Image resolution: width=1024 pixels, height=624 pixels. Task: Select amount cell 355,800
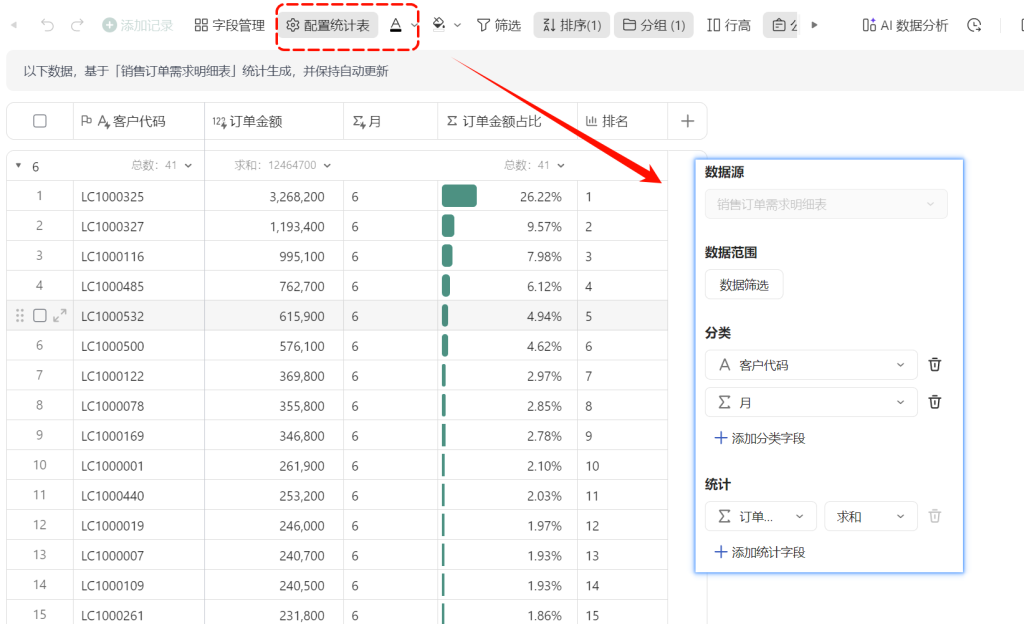[x=274, y=406]
